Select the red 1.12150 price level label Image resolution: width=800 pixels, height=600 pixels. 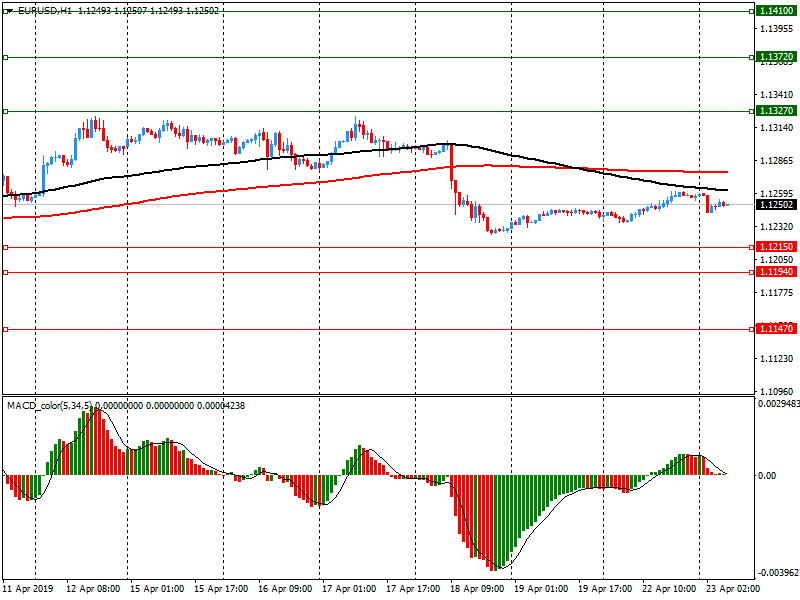point(776,246)
